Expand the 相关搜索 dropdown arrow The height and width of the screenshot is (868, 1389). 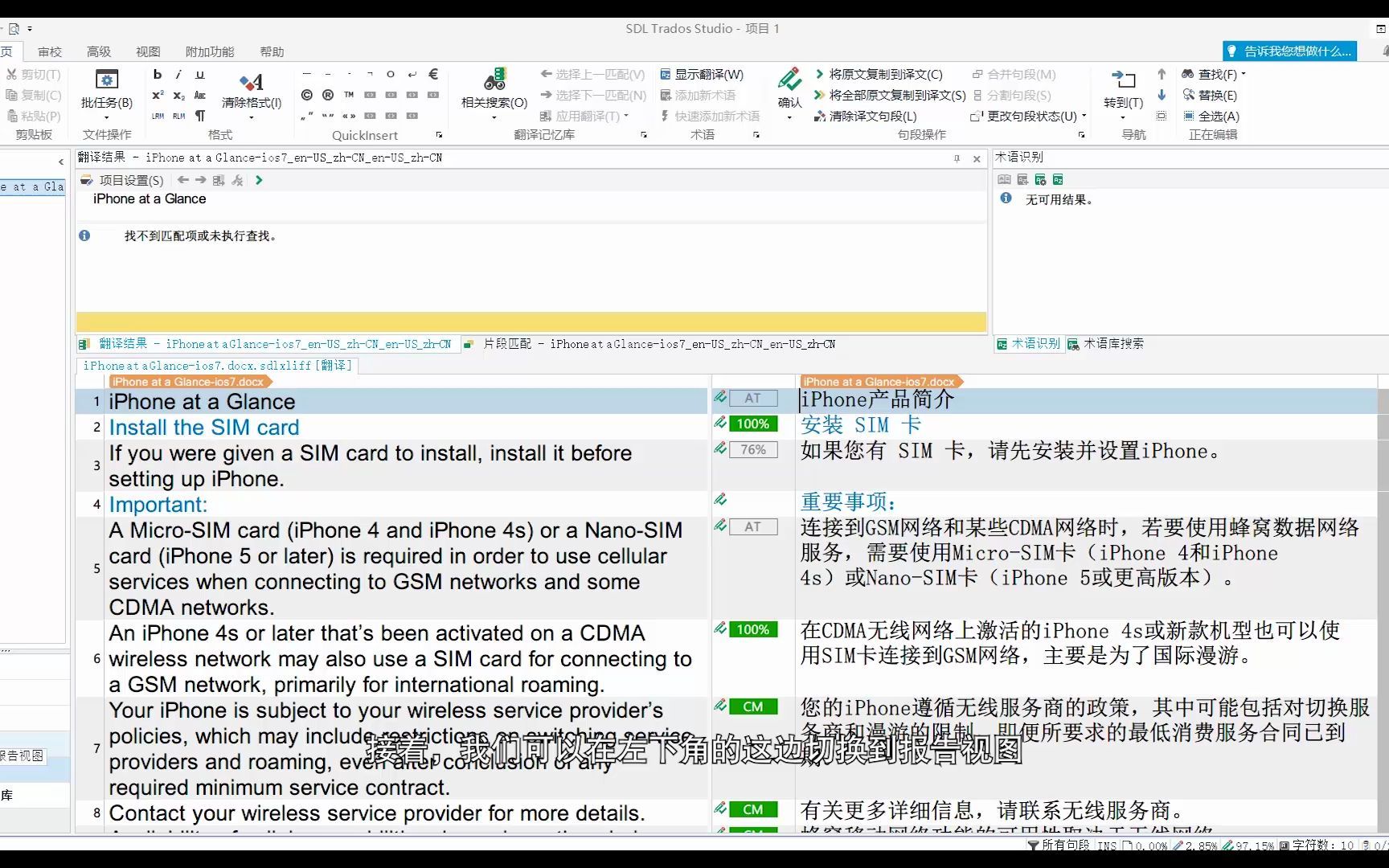(x=494, y=117)
